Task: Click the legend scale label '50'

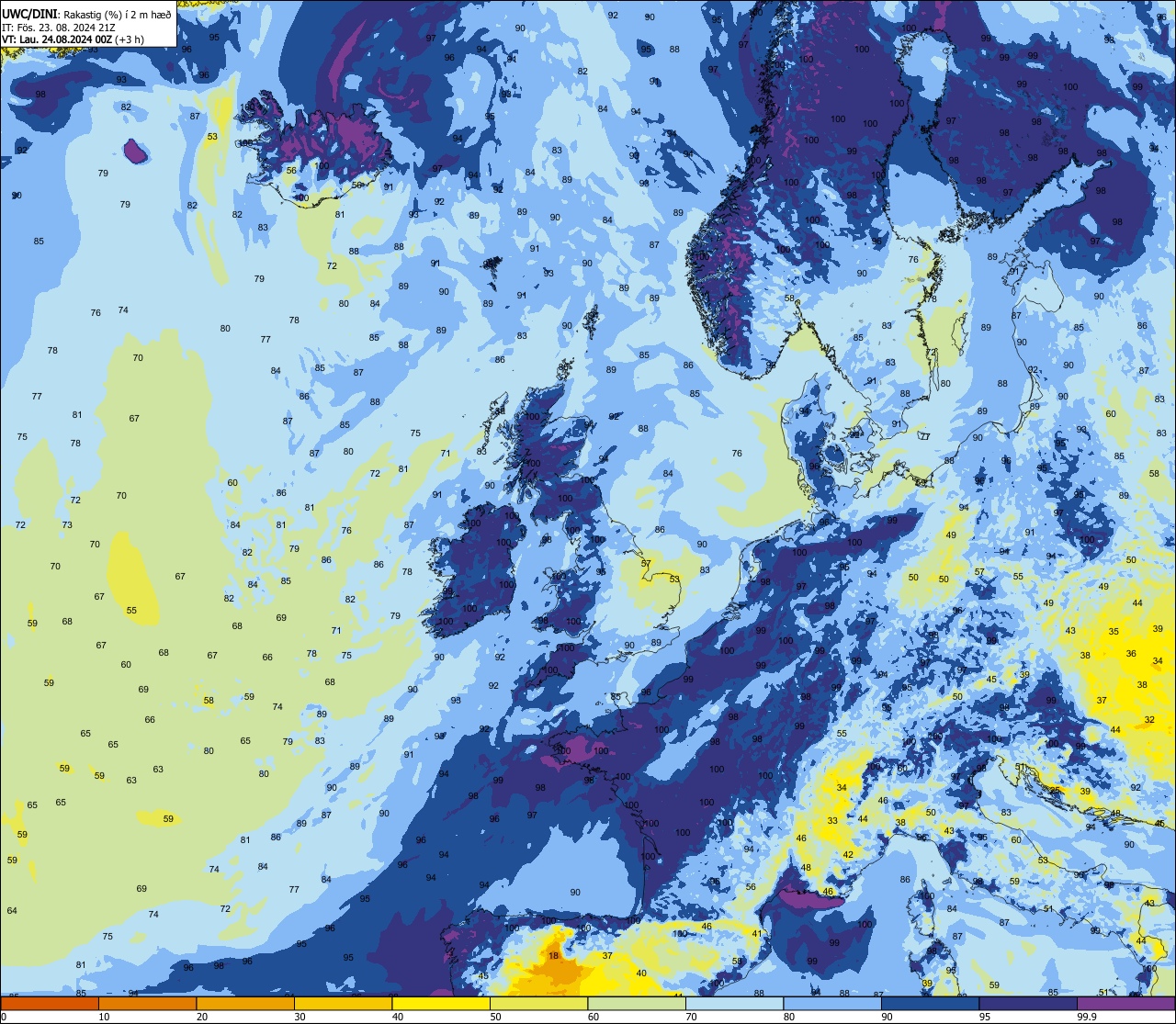Action: click(x=495, y=1017)
